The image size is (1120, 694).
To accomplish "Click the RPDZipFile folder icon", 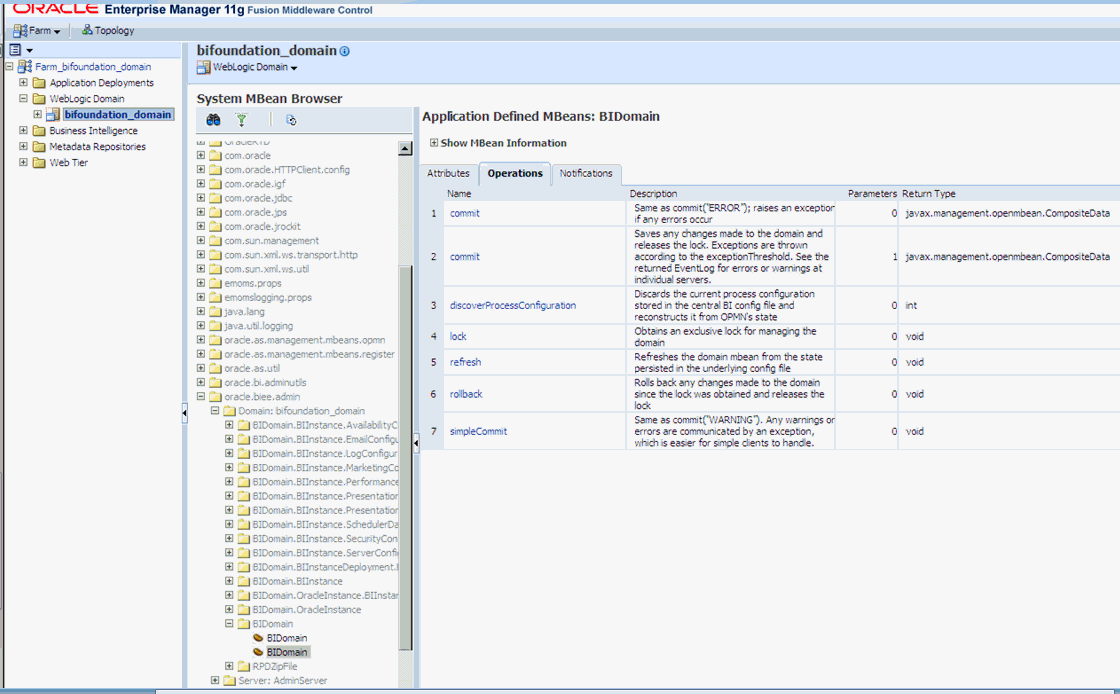I will [243, 666].
